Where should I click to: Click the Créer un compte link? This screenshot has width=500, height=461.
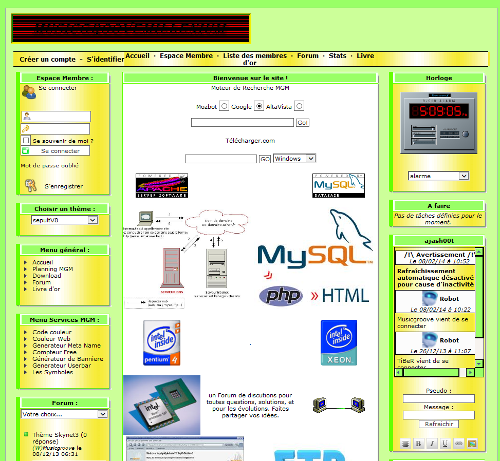point(47,59)
